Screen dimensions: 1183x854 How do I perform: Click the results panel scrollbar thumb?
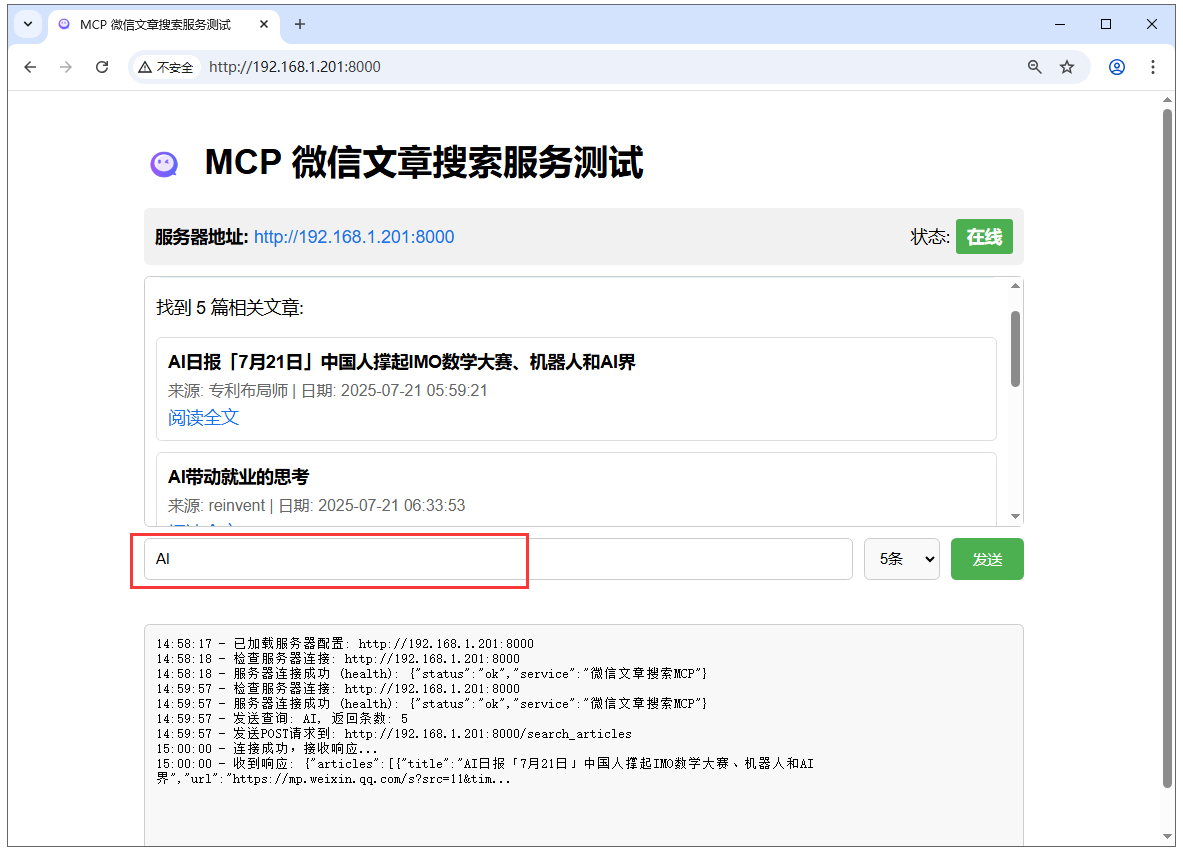click(1016, 349)
